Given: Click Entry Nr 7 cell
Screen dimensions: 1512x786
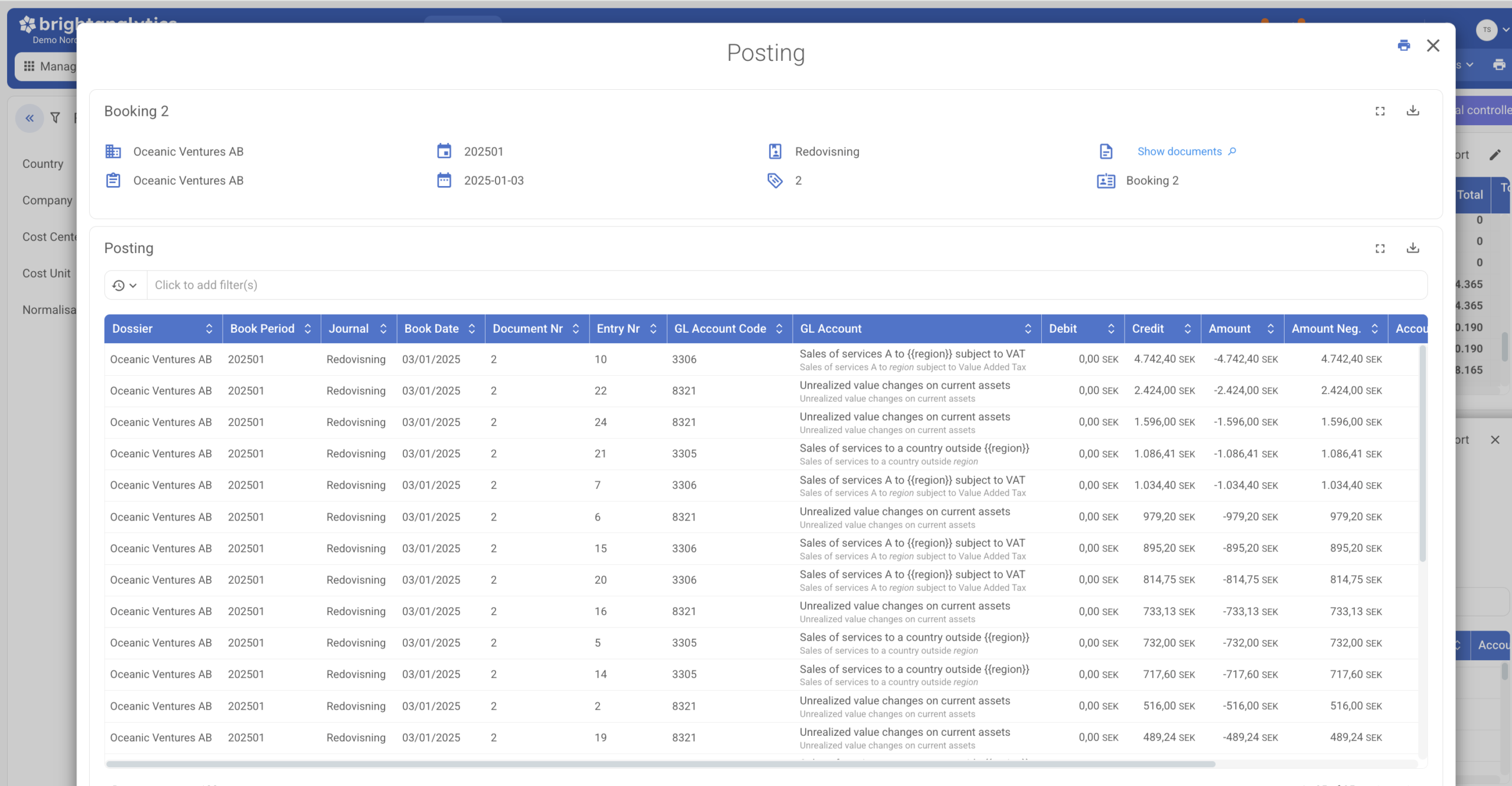Looking at the screenshot, I should click(598, 485).
